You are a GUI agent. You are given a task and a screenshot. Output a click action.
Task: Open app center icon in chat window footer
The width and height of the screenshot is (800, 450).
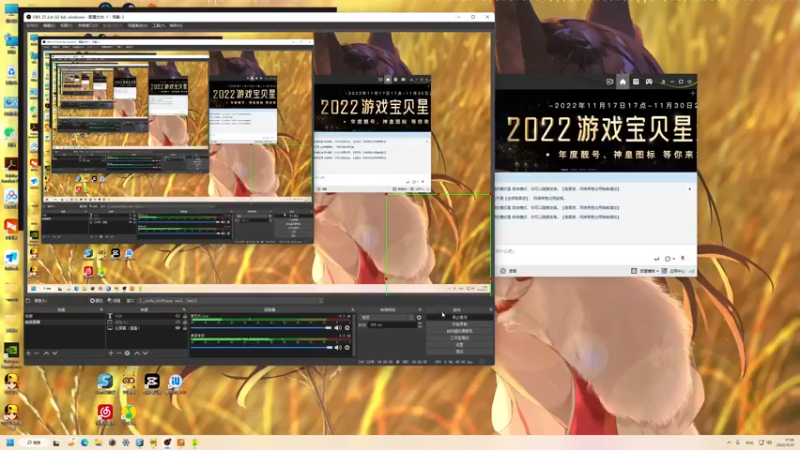pos(664,271)
